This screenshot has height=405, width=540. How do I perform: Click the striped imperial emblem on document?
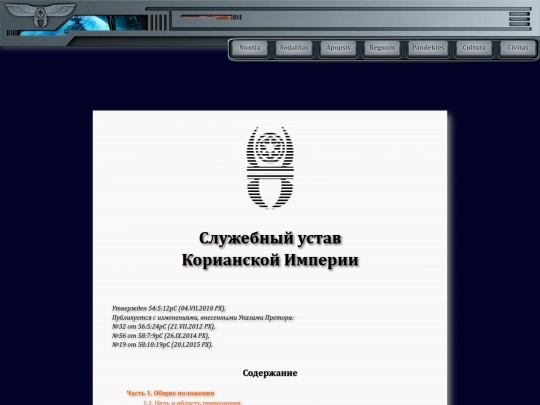(270, 168)
